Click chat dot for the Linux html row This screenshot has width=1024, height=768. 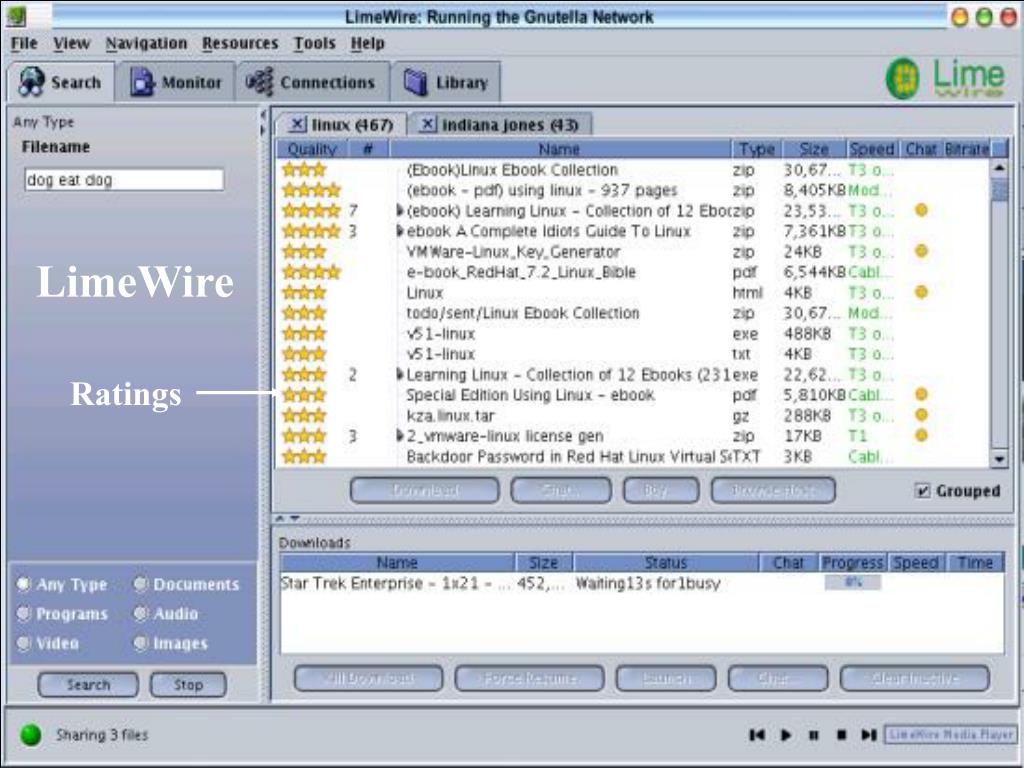pos(921,292)
